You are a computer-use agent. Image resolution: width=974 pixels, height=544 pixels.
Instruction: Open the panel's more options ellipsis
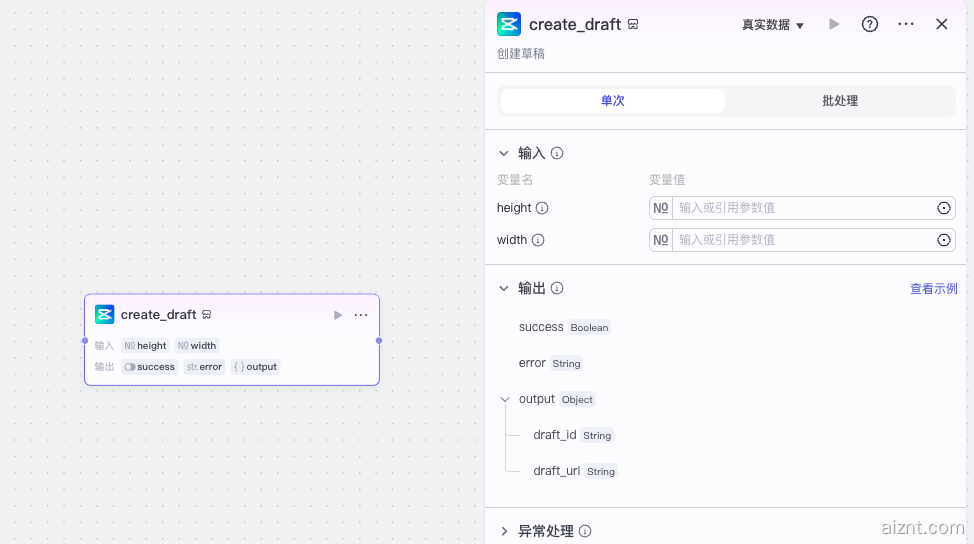(906, 24)
